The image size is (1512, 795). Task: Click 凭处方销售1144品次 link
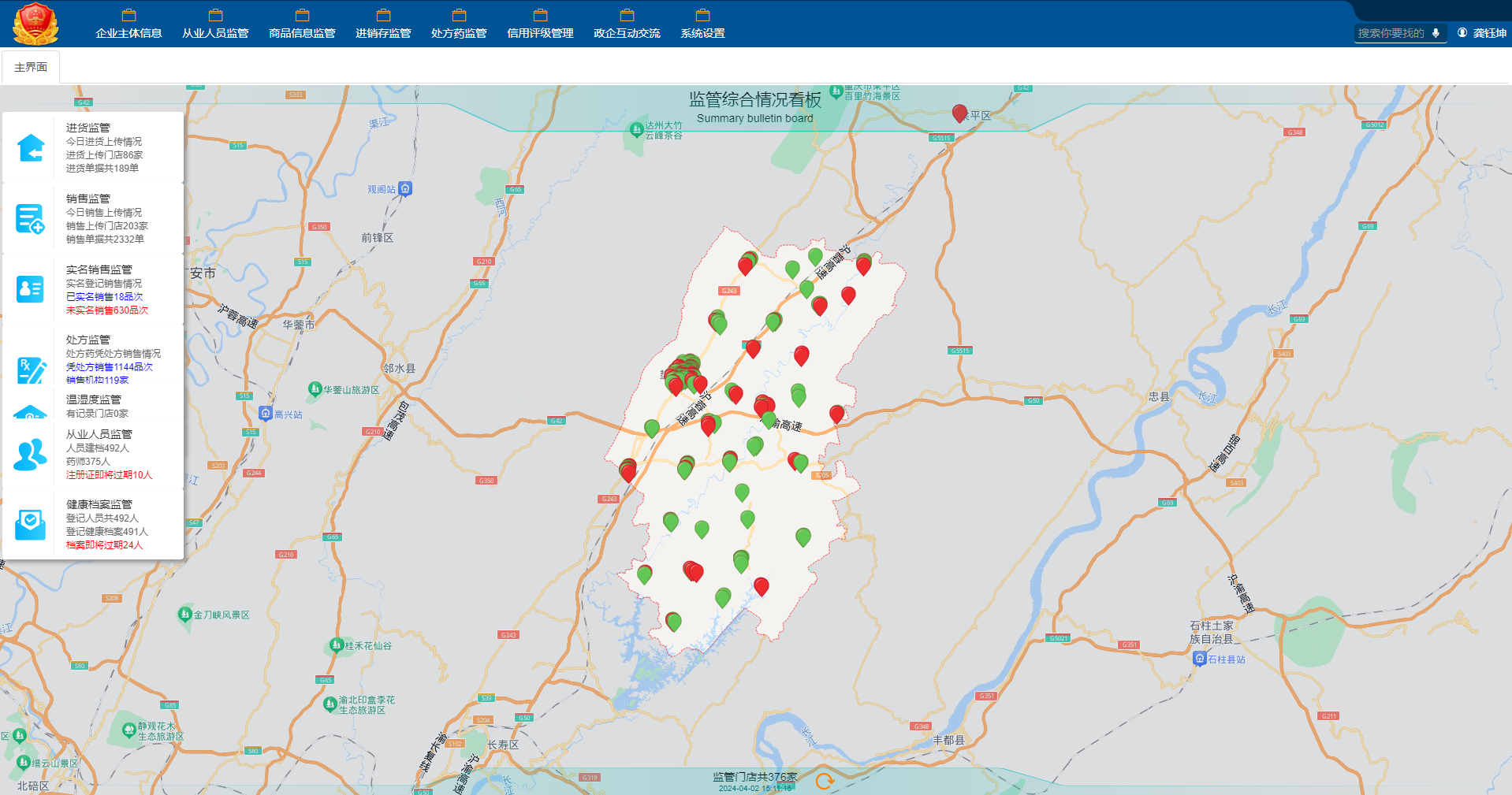coord(110,367)
